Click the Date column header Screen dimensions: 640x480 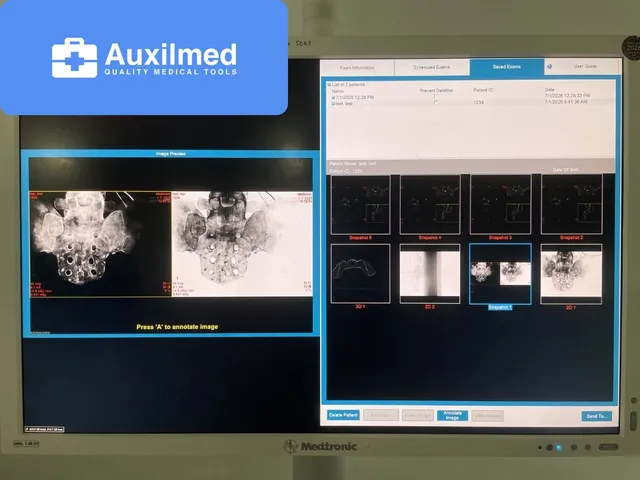pos(549,89)
